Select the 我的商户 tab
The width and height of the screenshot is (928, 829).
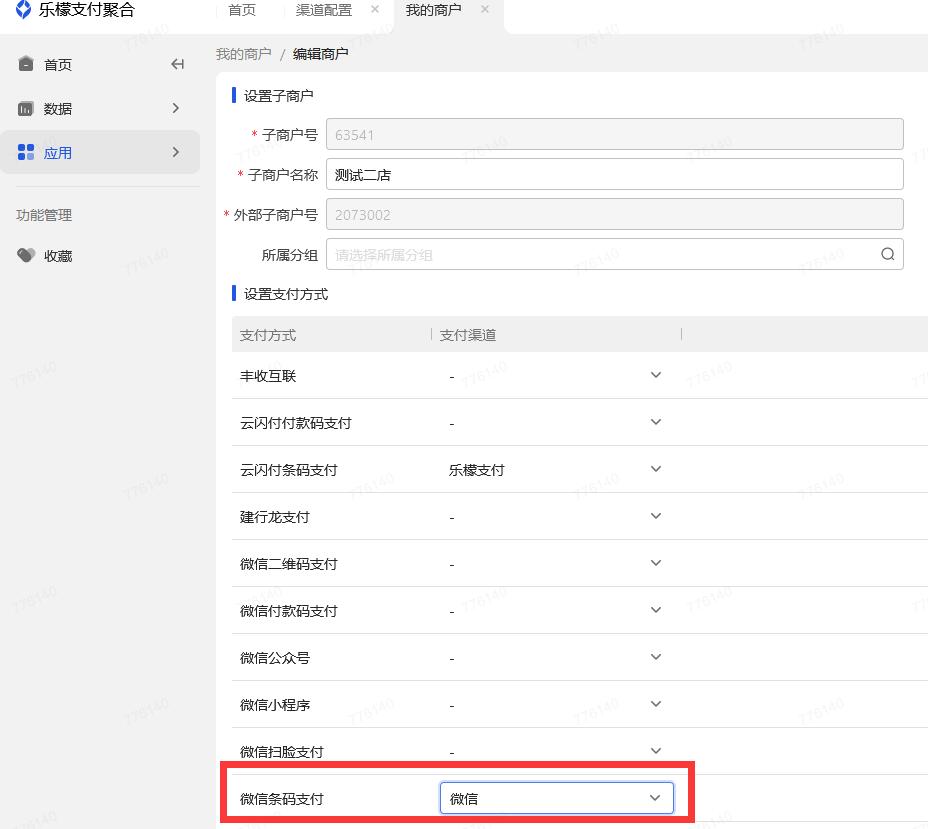click(433, 10)
